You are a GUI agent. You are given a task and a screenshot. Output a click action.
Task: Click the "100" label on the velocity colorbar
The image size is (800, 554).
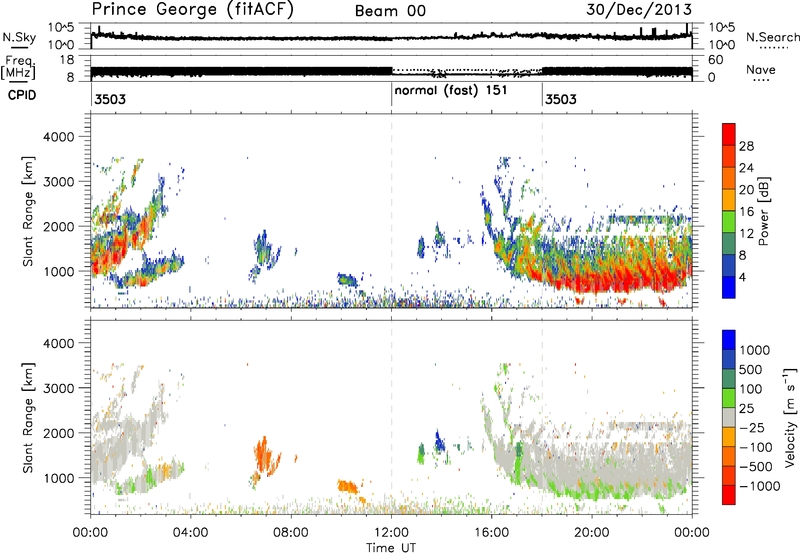pos(753,389)
